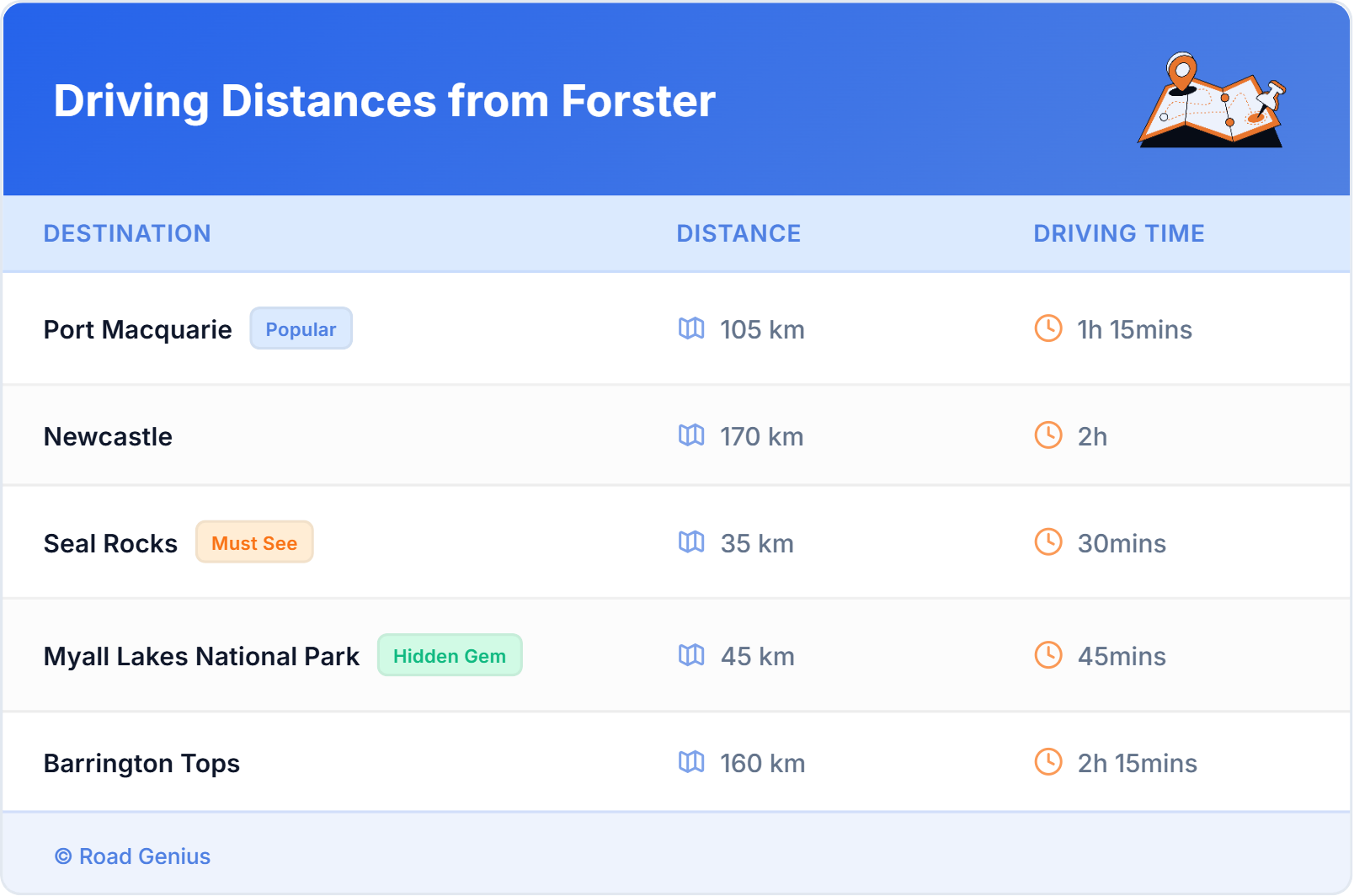
Task: Select the Barrington Tops destination name
Action: tap(141, 763)
